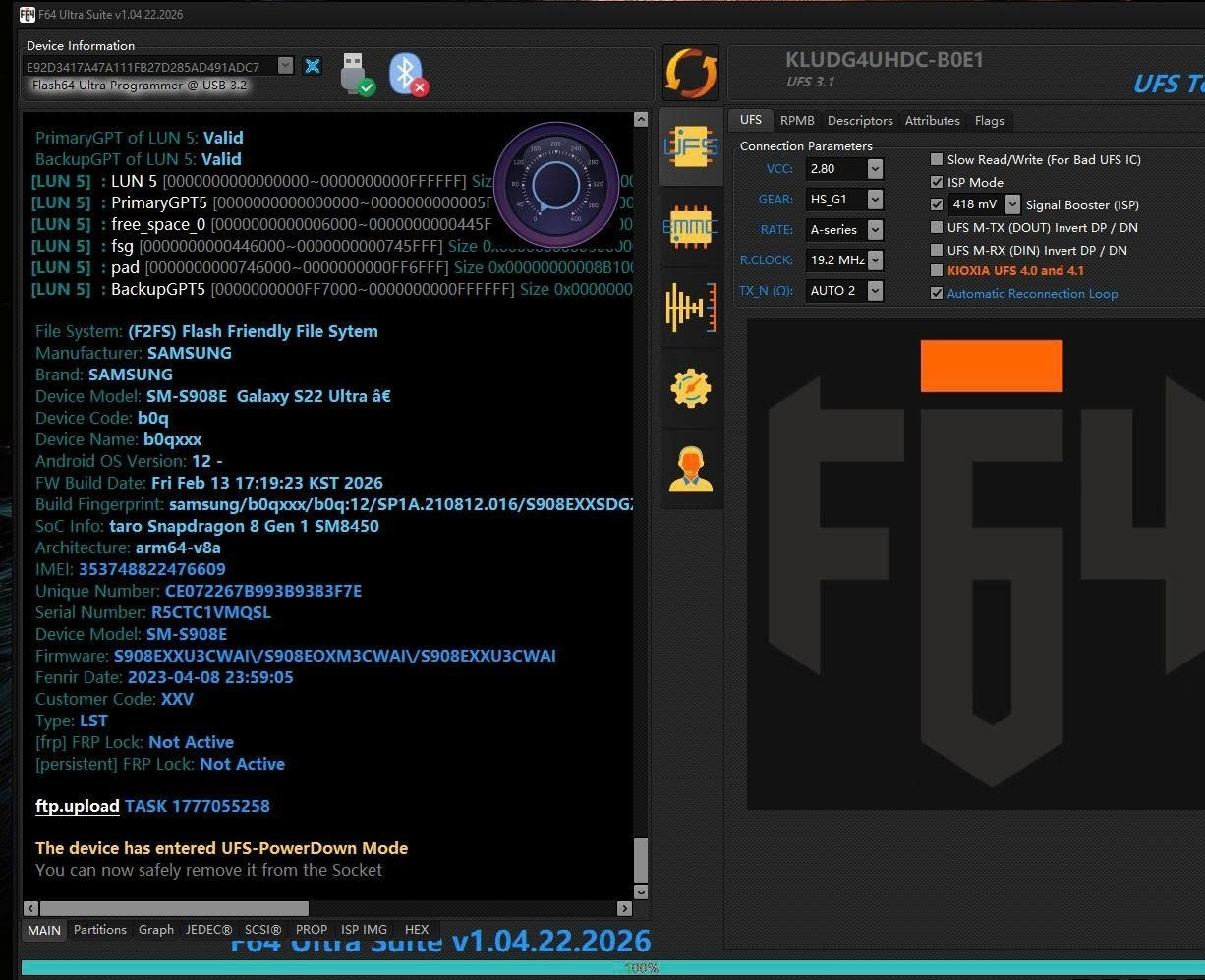Viewport: 1205px width, 980px height.
Task: Click the Device Code b0q value
Action: pyautogui.click(x=153, y=418)
